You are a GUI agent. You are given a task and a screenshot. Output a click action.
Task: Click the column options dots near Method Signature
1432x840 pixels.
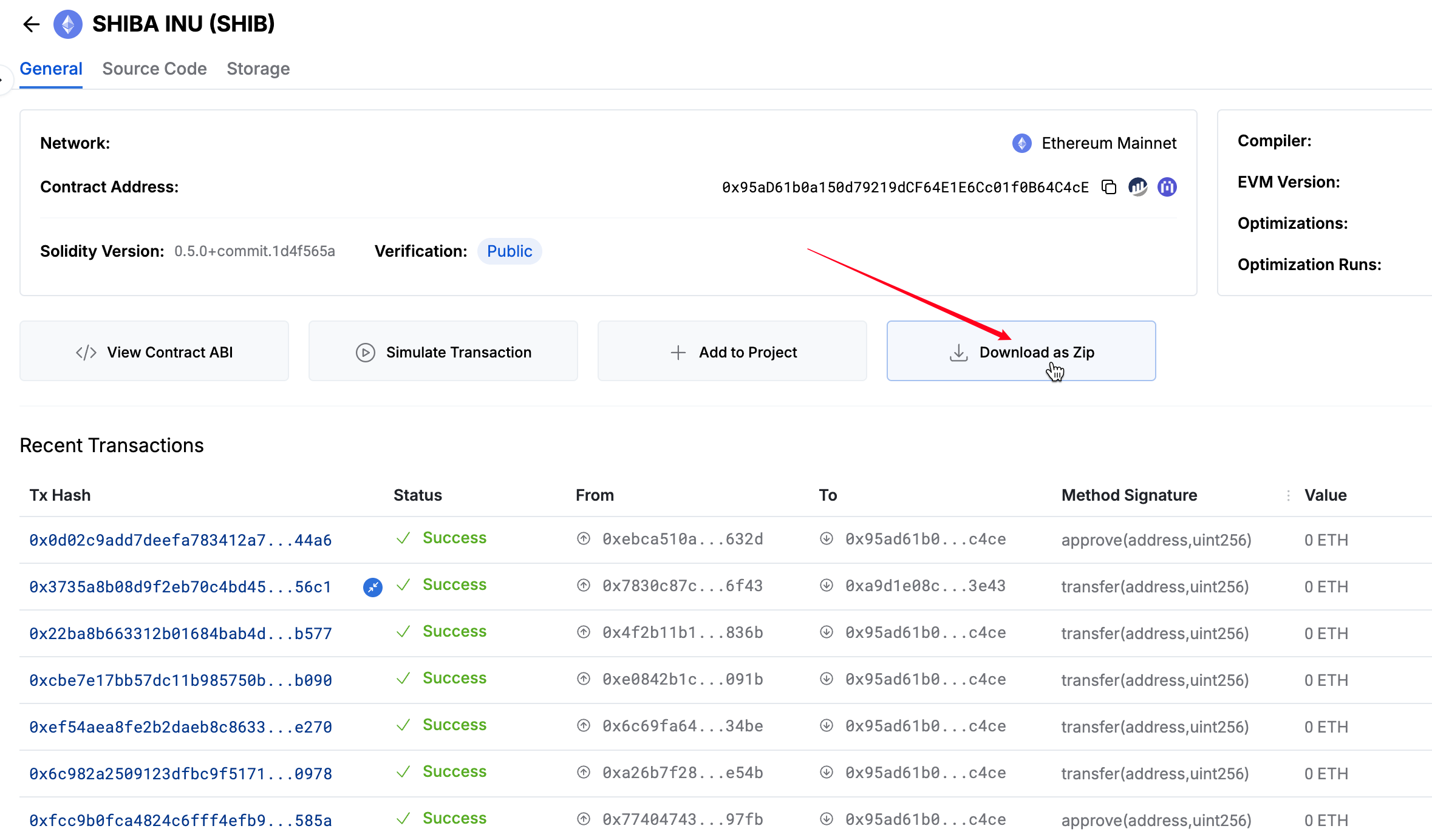1288,495
